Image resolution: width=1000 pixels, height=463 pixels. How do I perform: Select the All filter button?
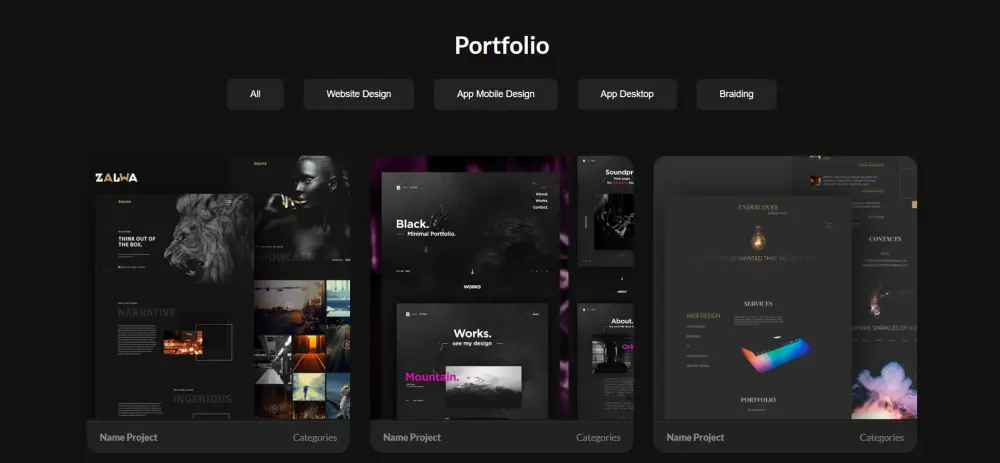[x=255, y=94]
